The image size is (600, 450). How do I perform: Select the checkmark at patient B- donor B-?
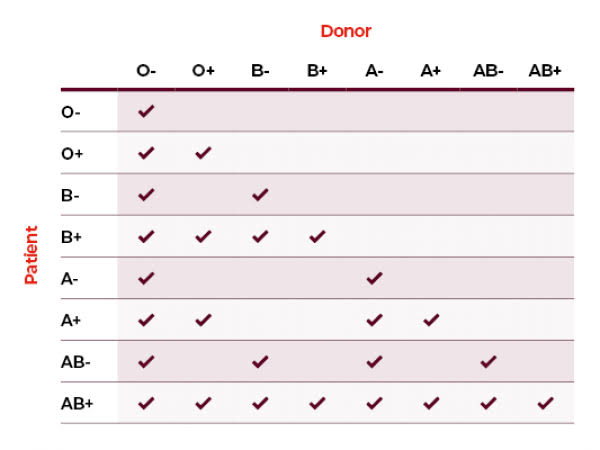tap(260, 194)
